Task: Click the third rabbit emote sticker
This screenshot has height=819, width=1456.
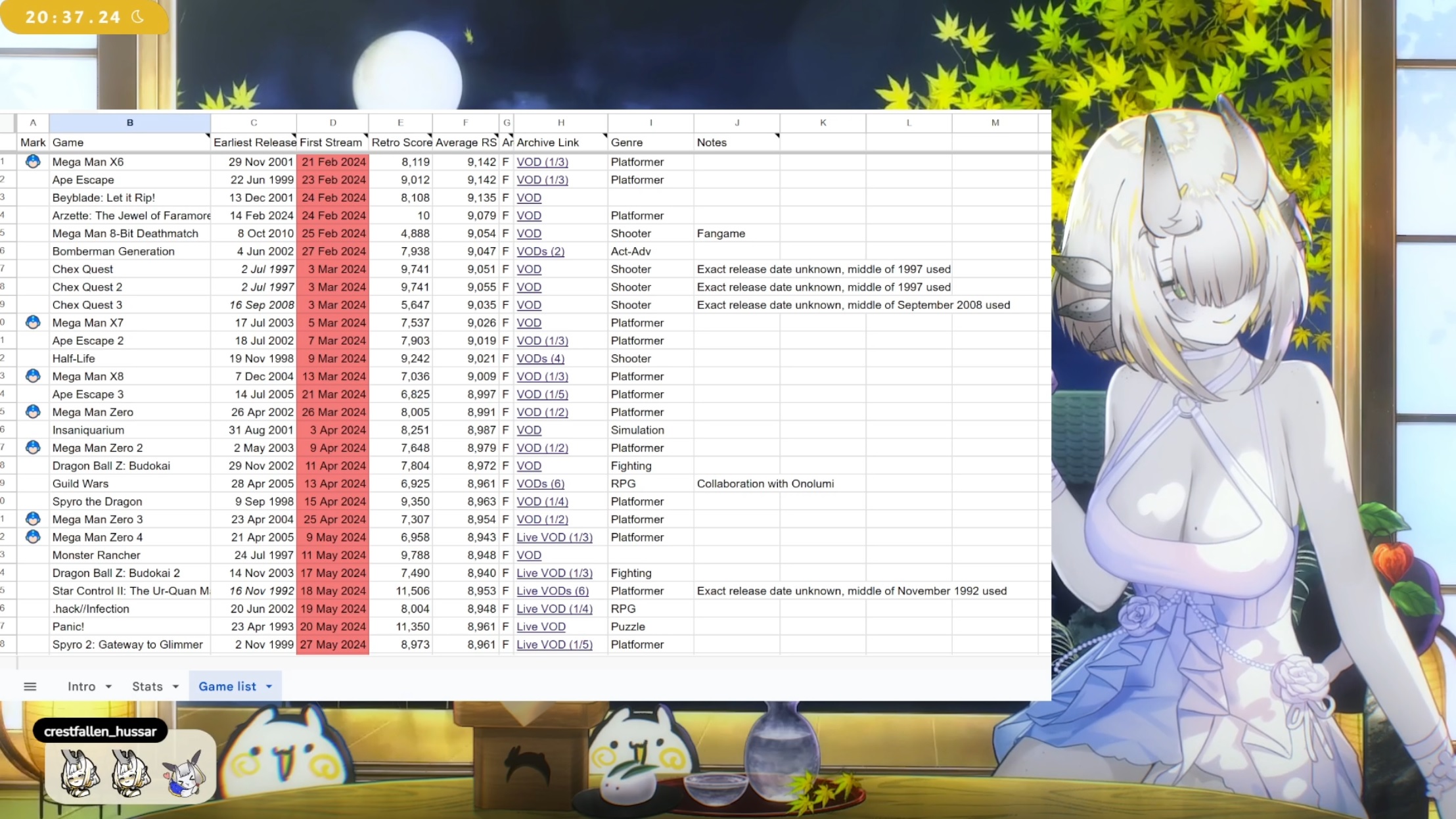Action: [x=185, y=776]
